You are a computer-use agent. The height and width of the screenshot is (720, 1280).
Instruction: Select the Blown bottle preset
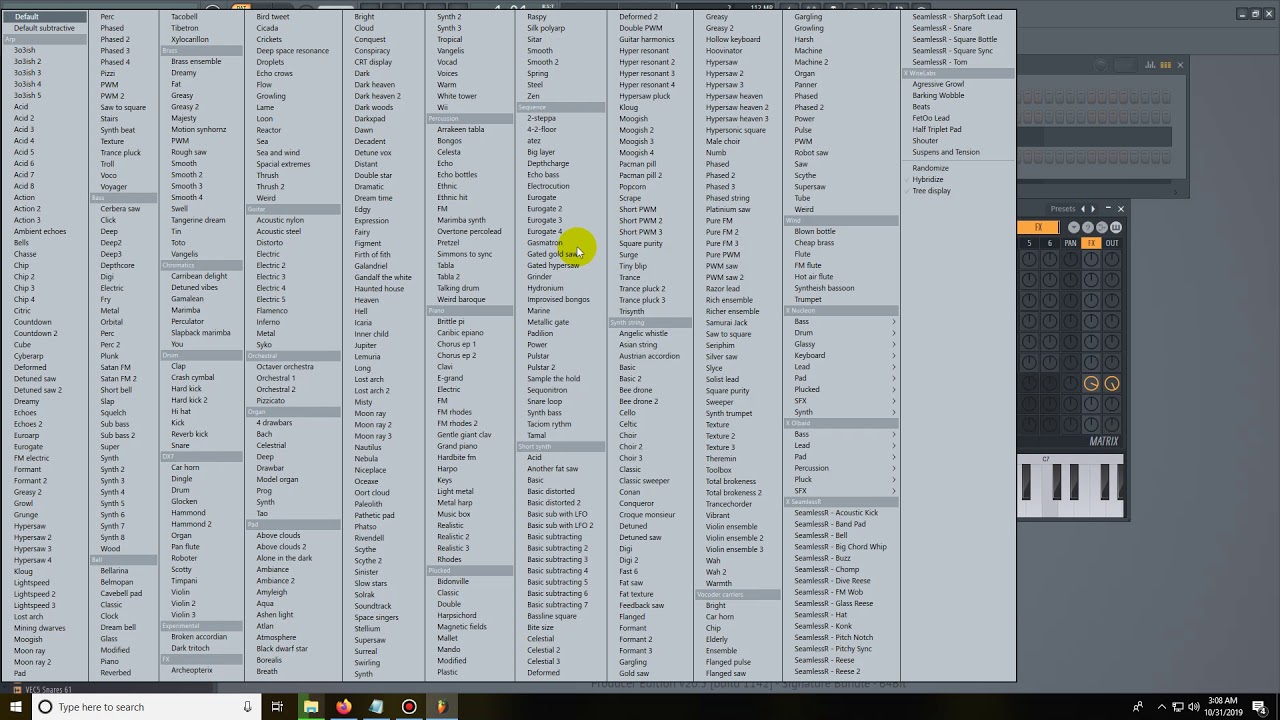(x=815, y=231)
